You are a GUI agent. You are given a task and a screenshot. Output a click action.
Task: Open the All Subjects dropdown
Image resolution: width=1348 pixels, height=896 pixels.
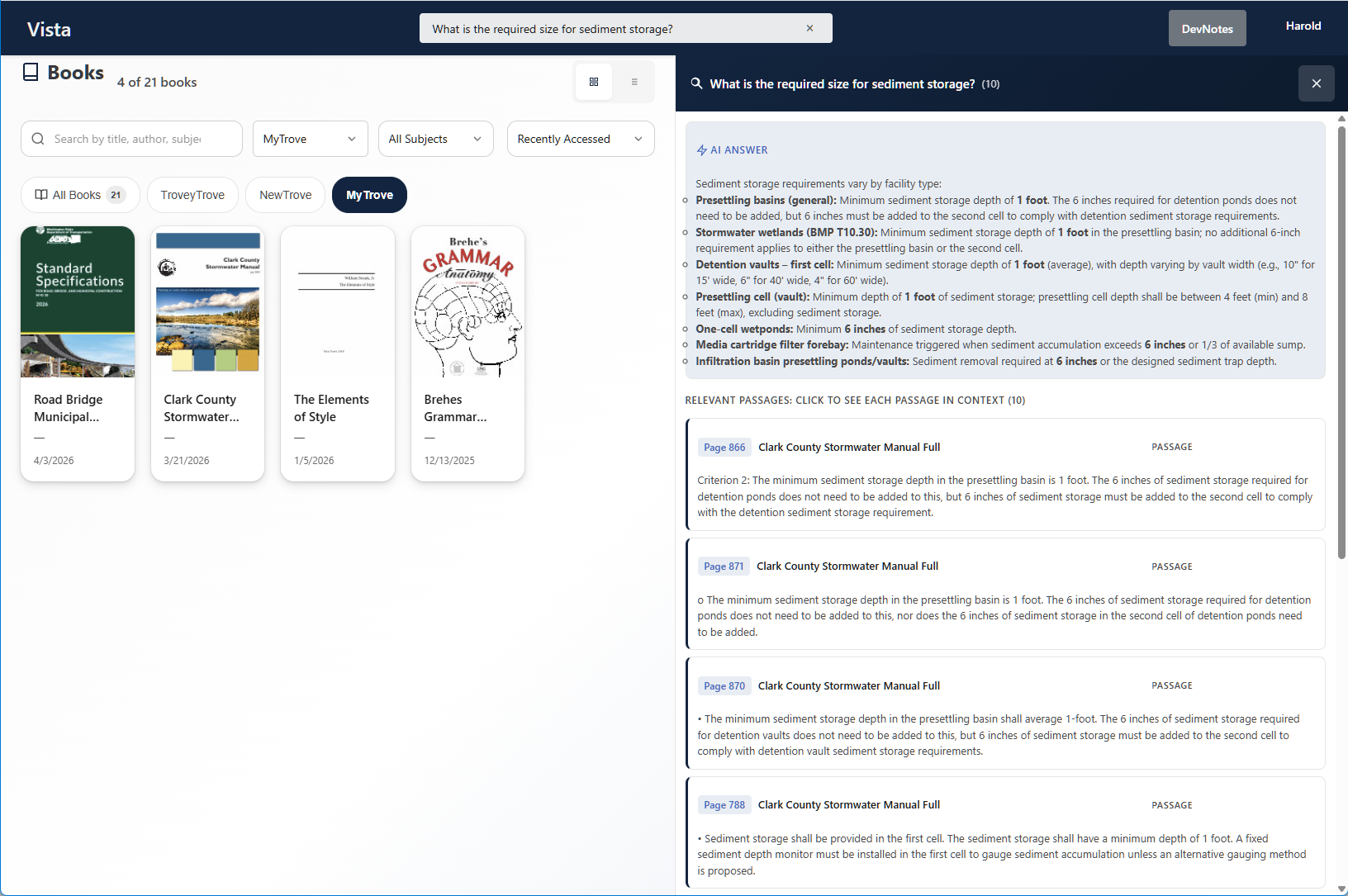pos(435,139)
